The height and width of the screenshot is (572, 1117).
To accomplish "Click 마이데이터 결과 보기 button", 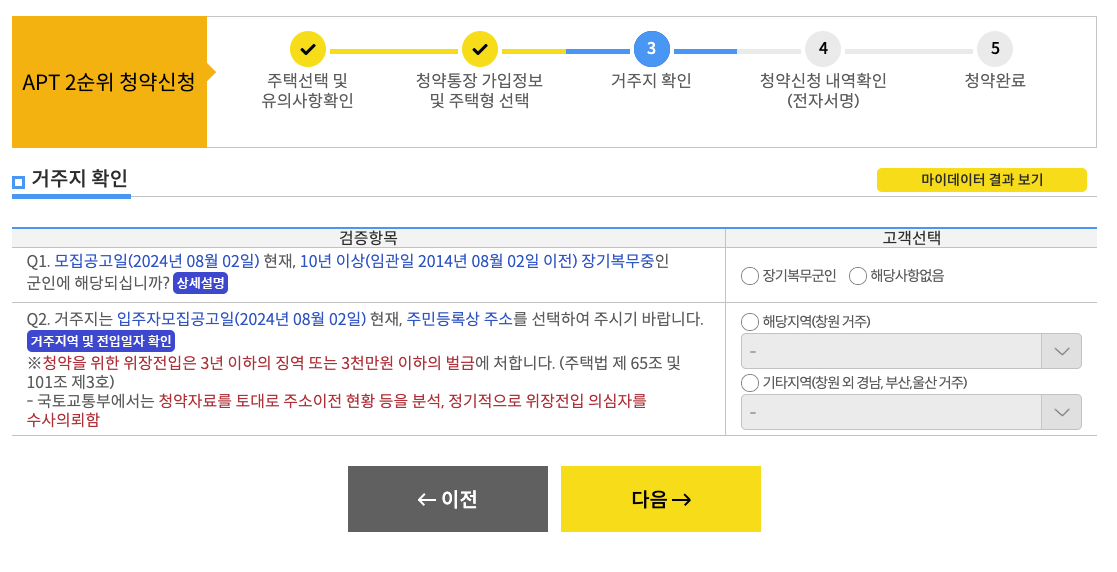I will click(982, 180).
